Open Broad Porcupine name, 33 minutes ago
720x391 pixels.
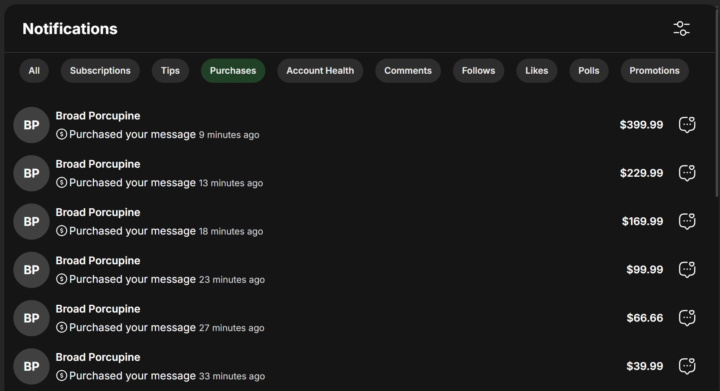click(98, 357)
